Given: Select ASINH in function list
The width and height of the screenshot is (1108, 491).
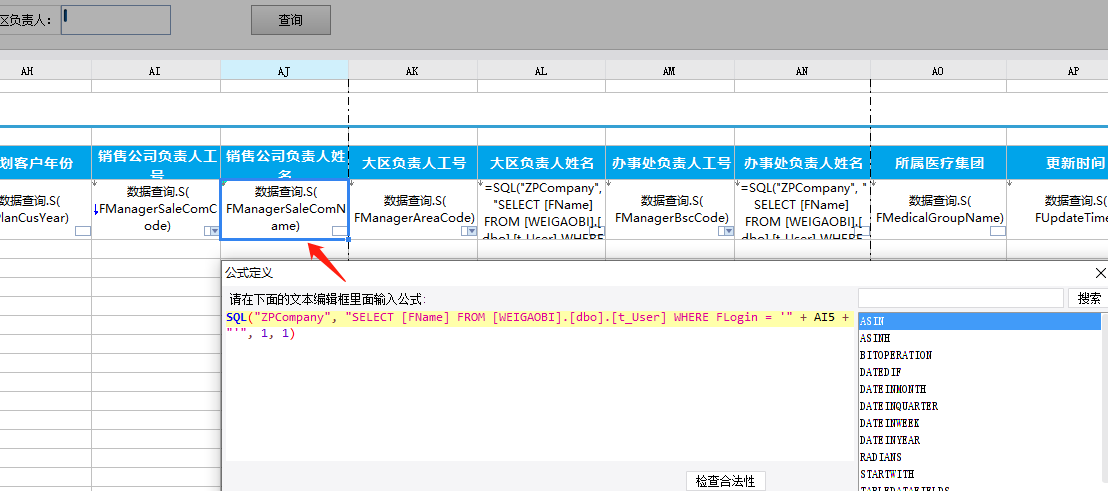Looking at the screenshot, I should click(980, 338).
